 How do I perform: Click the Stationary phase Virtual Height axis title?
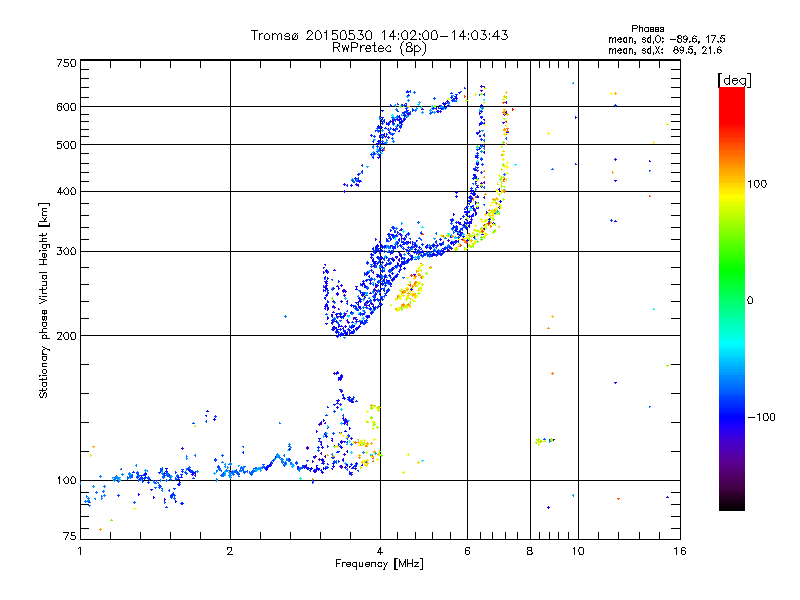click(44, 300)
